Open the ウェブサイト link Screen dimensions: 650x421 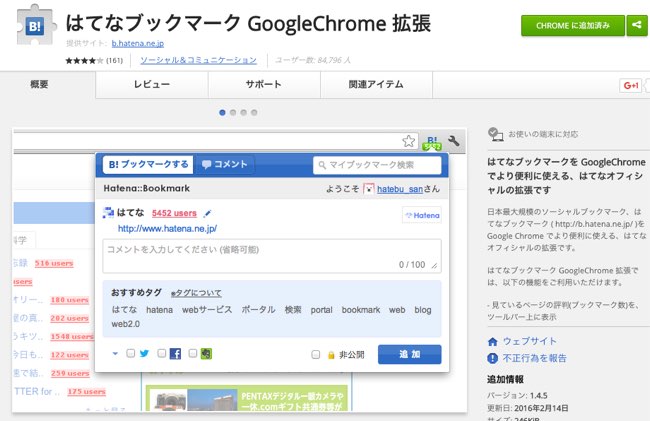[x=529, y=341]
